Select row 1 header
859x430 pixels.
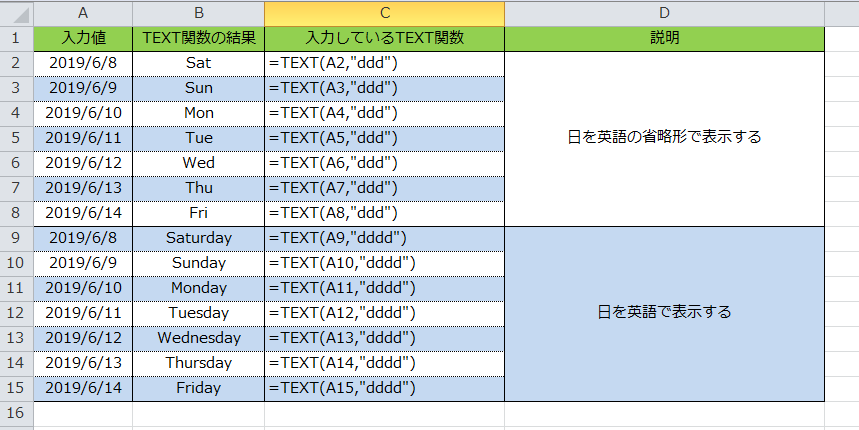(16, 38)
